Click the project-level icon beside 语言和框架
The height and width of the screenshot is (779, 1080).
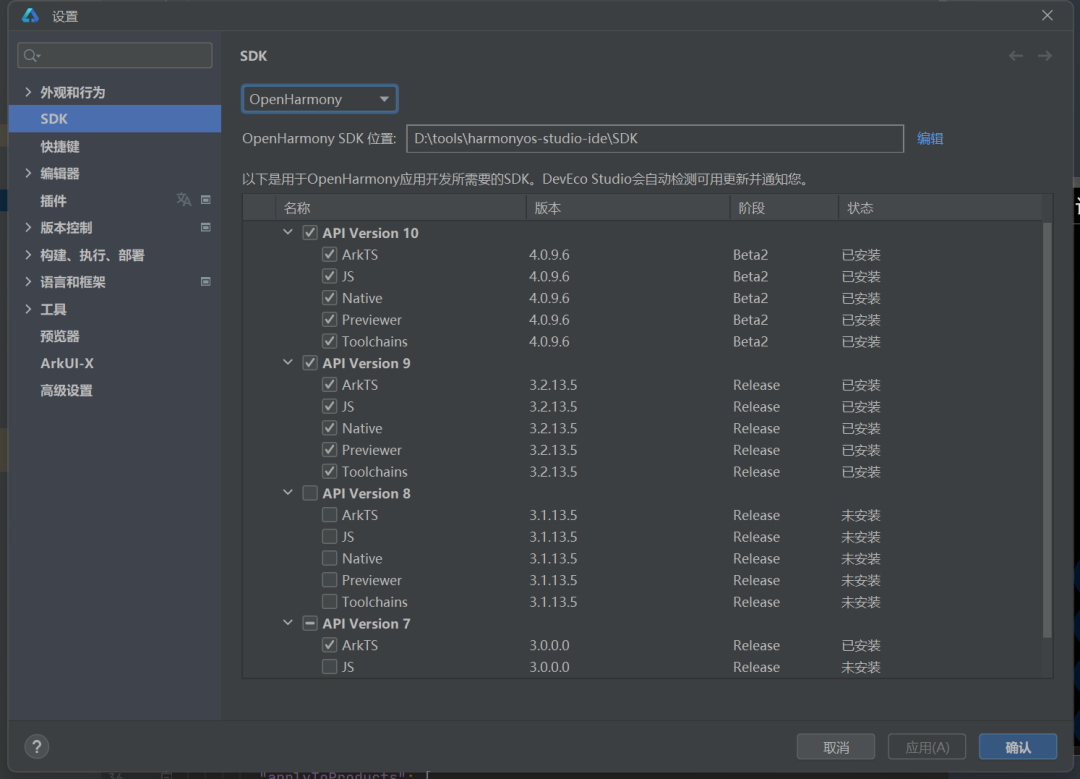[x=205, y=282]
